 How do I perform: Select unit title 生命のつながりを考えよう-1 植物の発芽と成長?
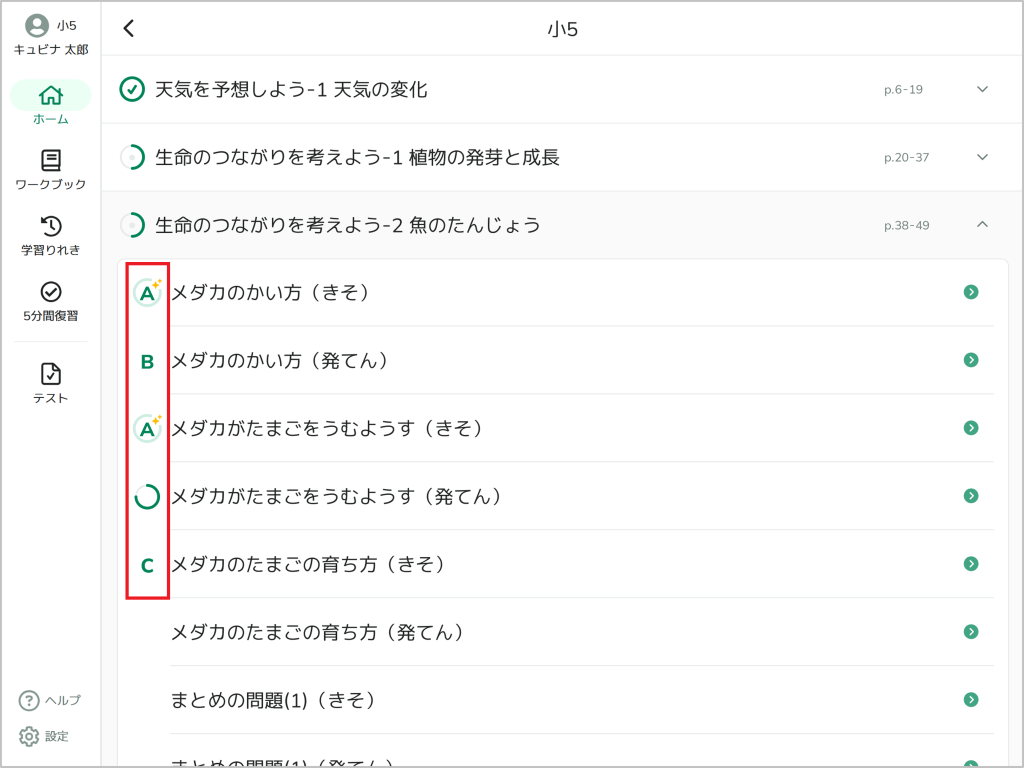pos(357,157)
